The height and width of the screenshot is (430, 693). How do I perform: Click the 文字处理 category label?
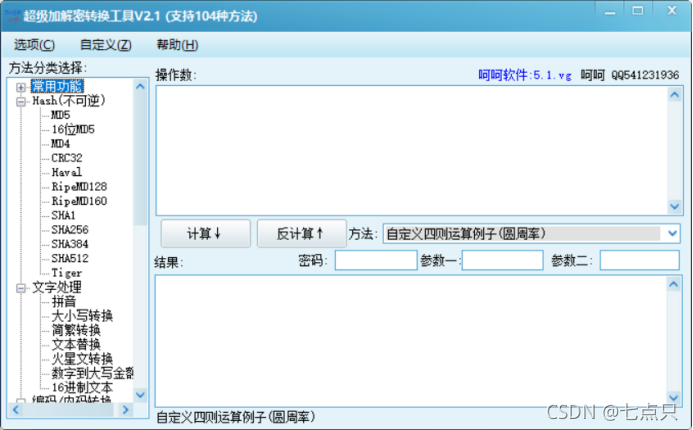coord(57,287)
